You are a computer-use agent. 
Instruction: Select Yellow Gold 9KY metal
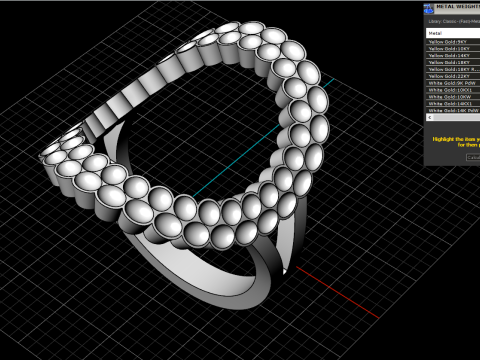[453, 42]
